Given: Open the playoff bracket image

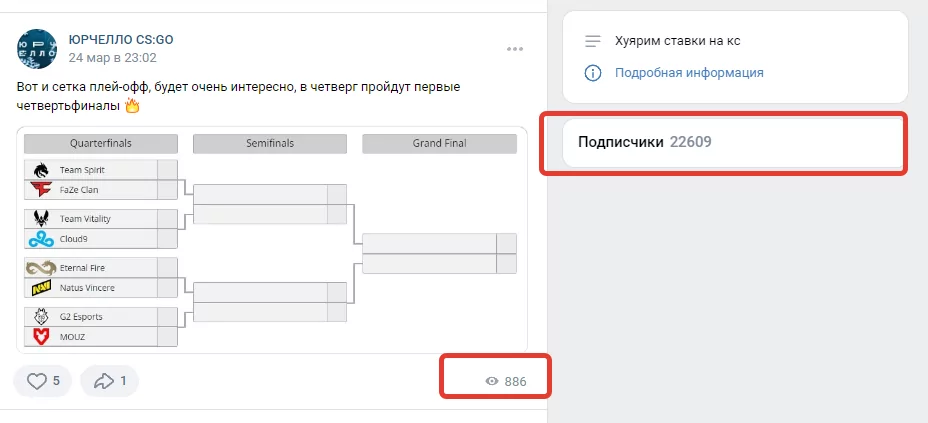Looking at the screenshot, I should tap(272, 239).
